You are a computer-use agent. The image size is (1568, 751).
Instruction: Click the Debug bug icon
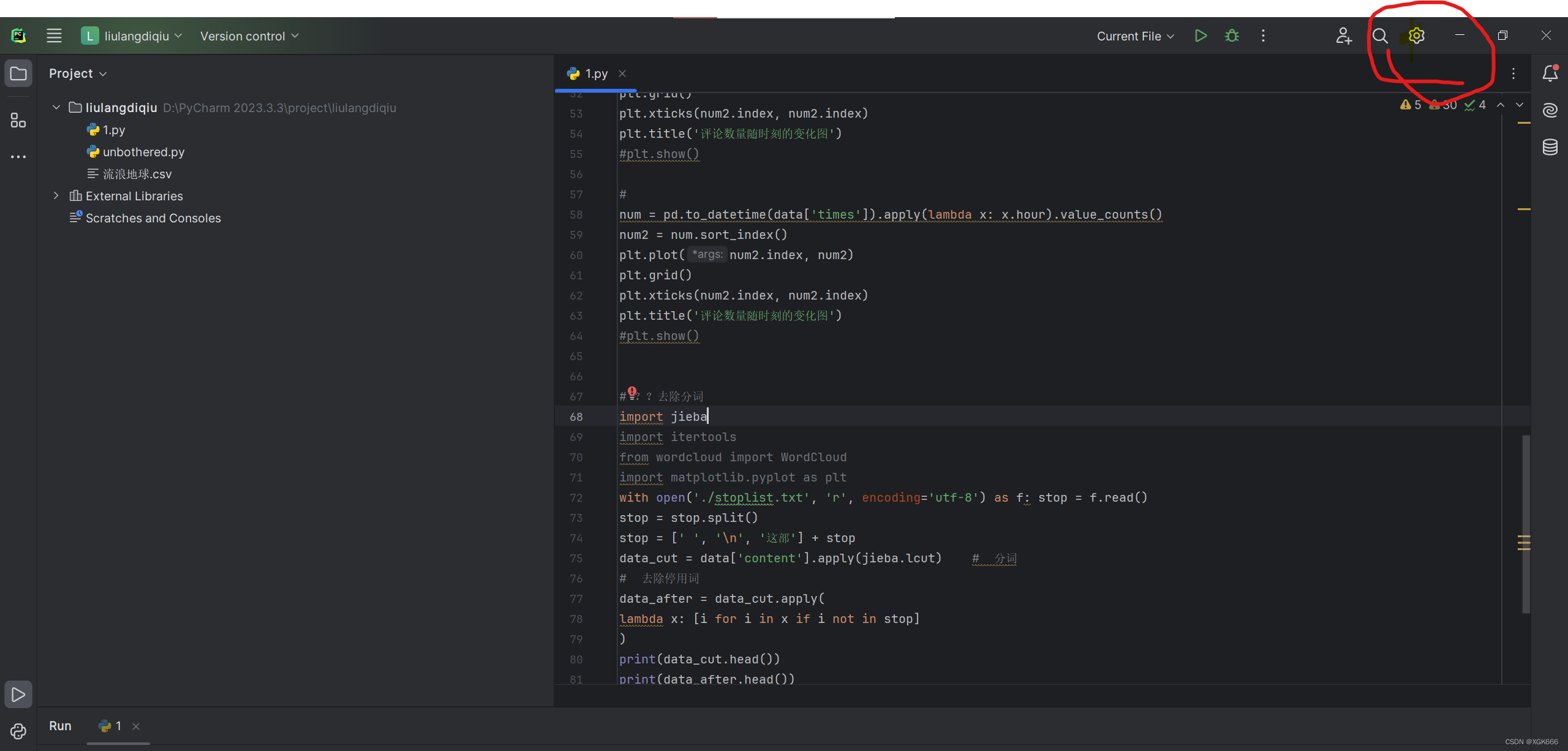click(1232, 36)
